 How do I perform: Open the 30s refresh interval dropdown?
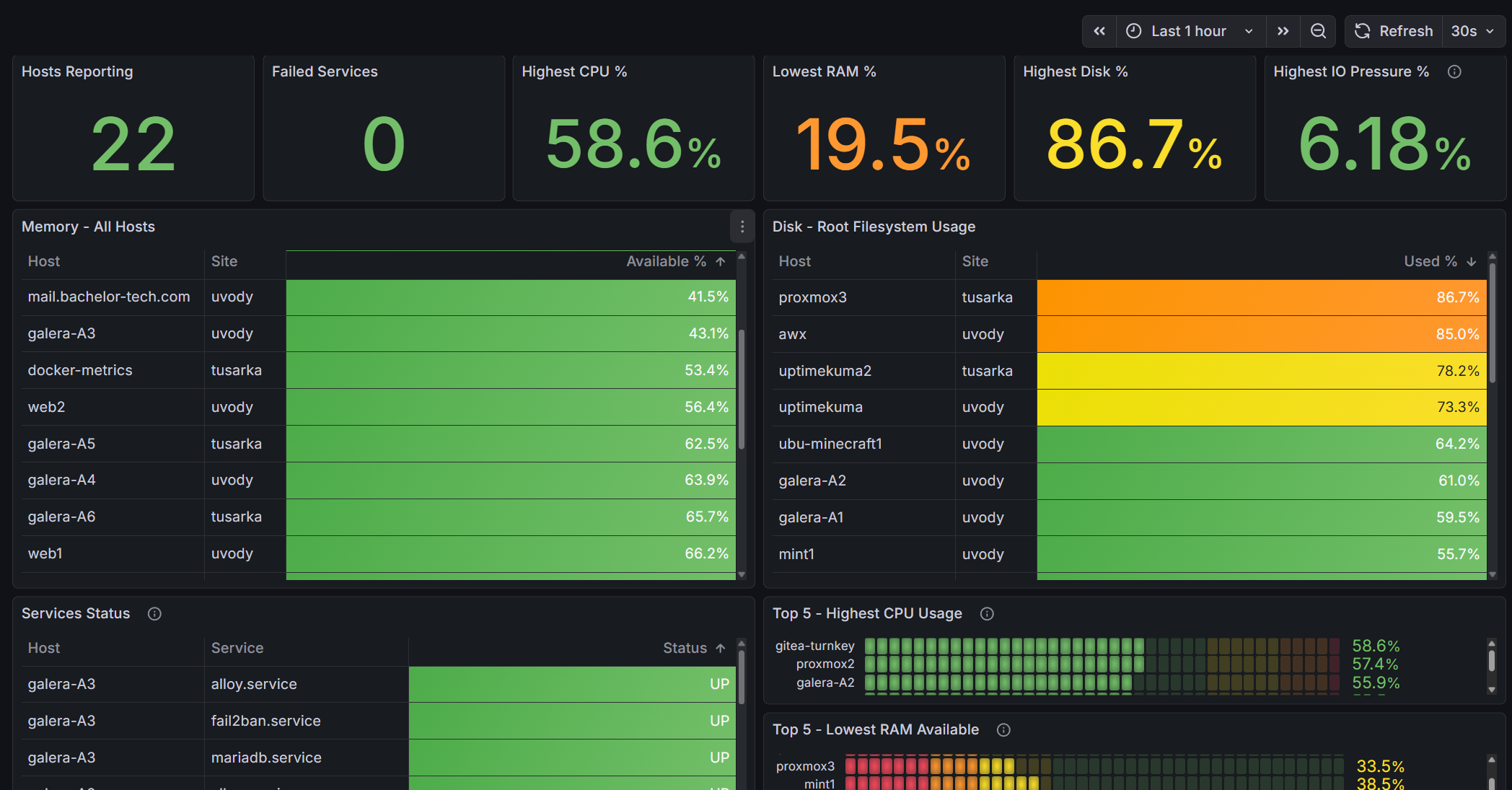tap(1473, 31)
